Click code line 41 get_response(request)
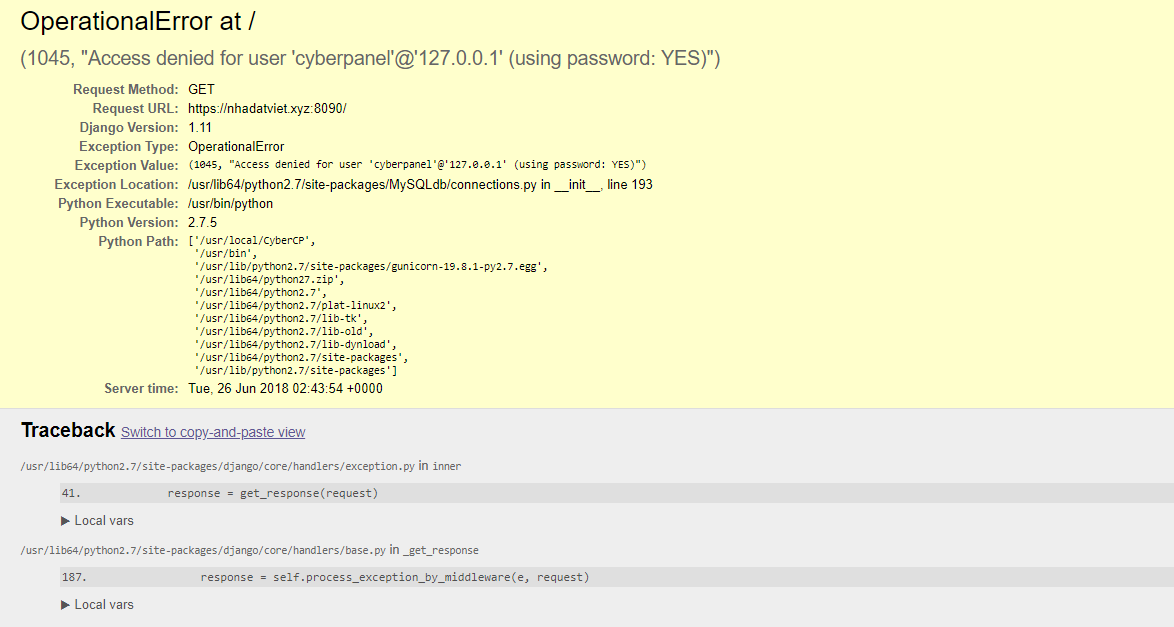1174x627 pixels. tap(273, 493)
